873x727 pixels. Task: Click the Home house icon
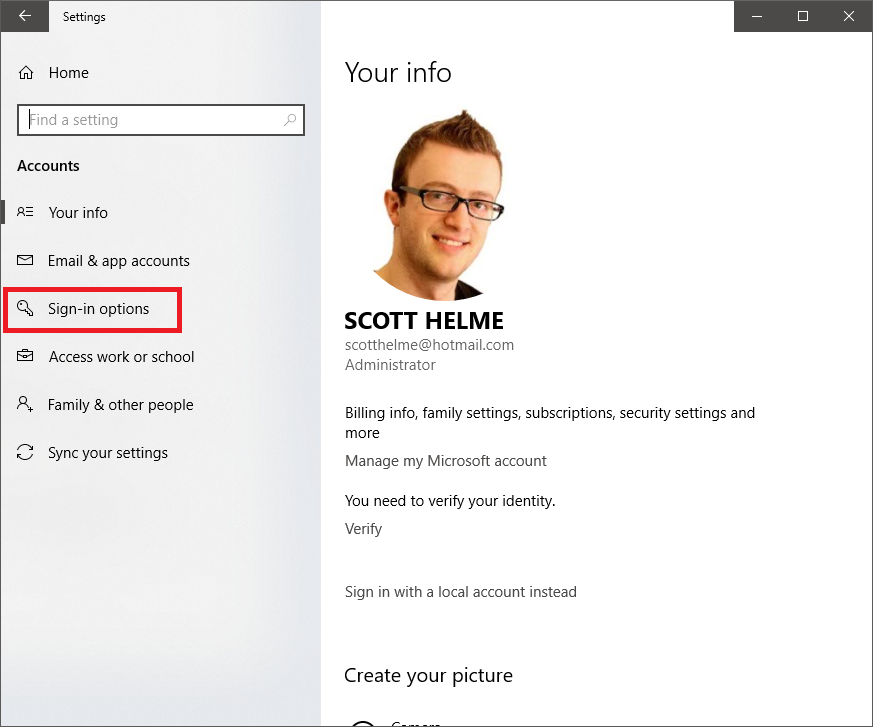click(x=26, y=73)
